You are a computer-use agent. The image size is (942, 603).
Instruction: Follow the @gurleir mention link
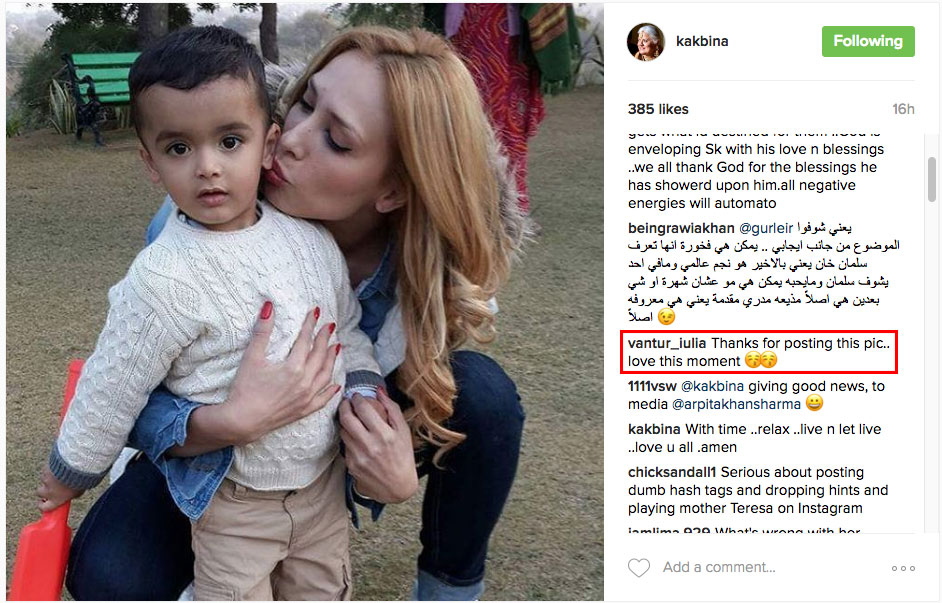pos(766,228)
